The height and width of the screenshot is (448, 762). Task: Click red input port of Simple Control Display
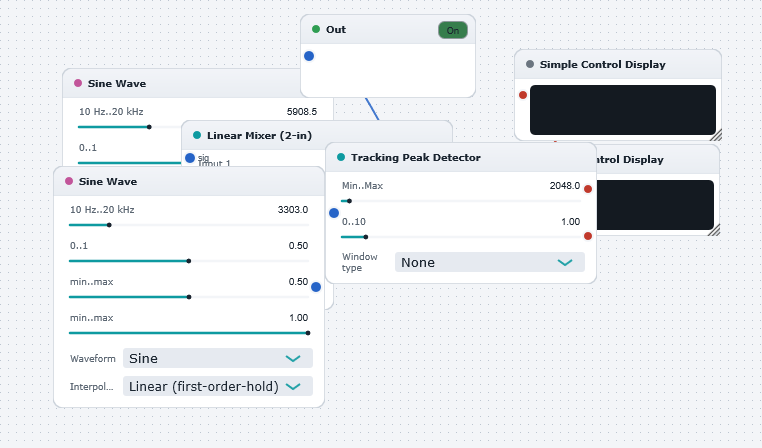[523, 95]
